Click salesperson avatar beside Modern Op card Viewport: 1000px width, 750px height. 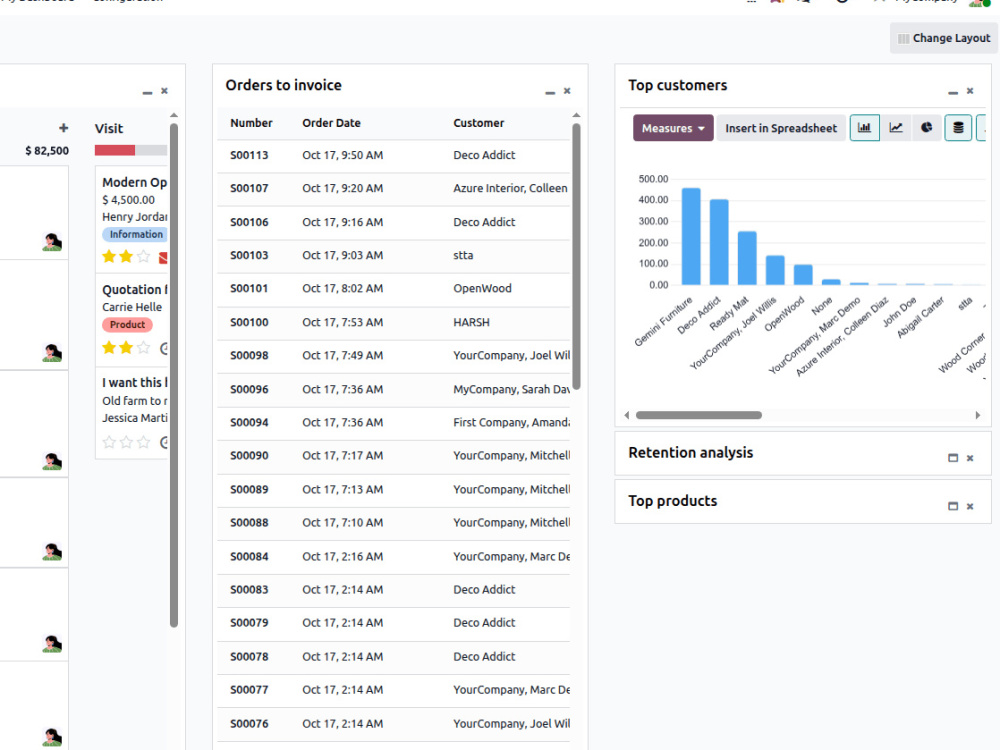52,242
